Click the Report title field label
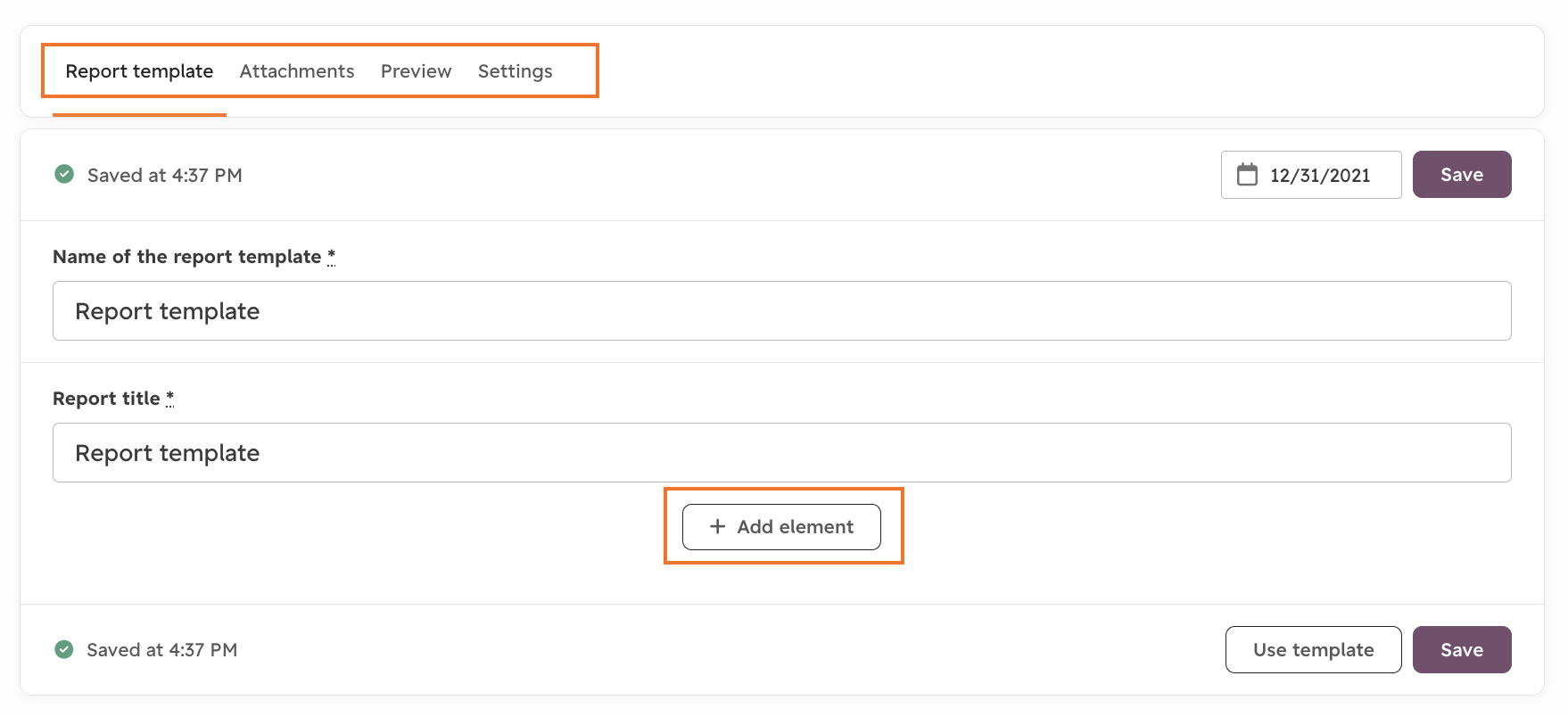This screenshot has height=717, width=1568. 106,399
